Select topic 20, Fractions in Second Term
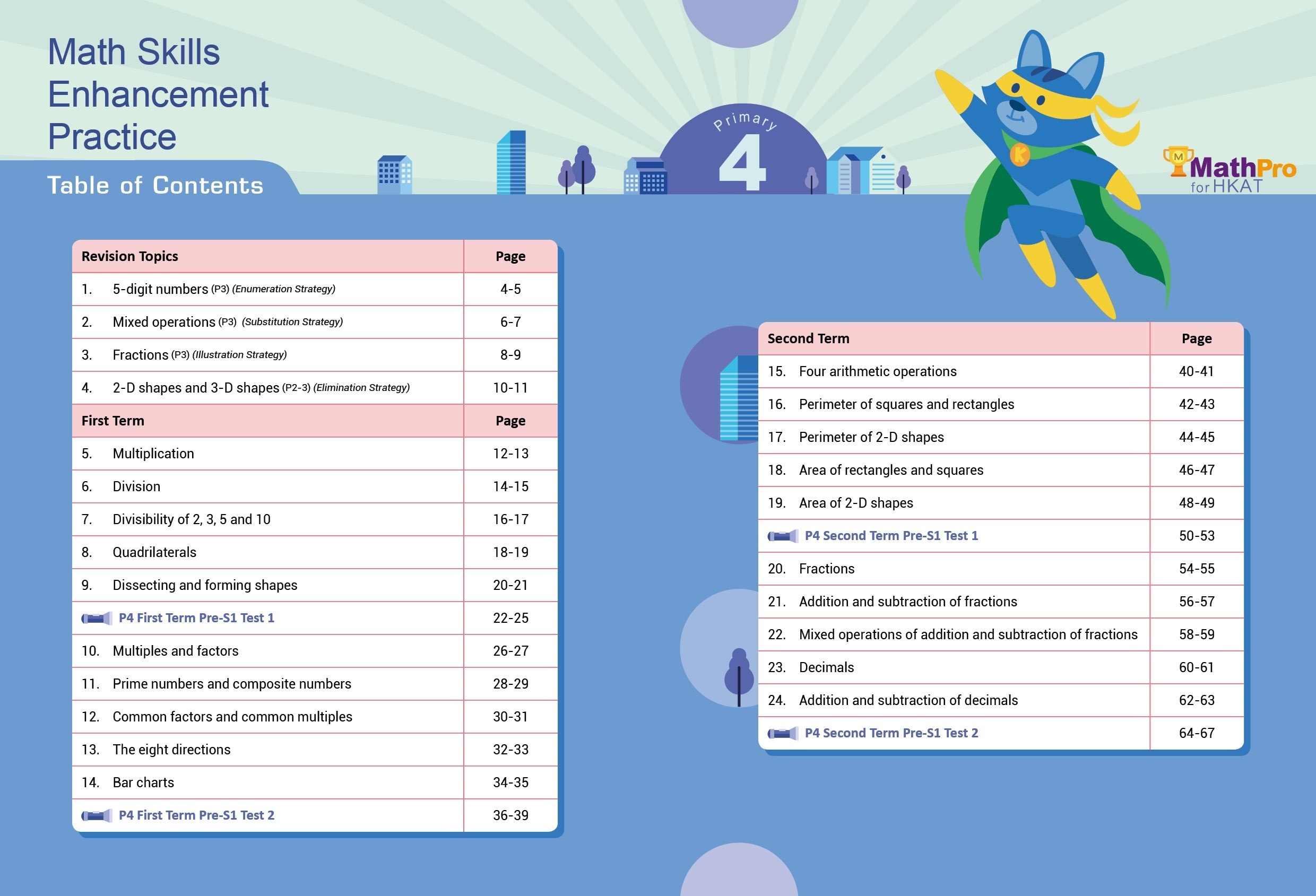Image resolution: width=1316 pixels, height=896 pixels. [x=954, y=569]
